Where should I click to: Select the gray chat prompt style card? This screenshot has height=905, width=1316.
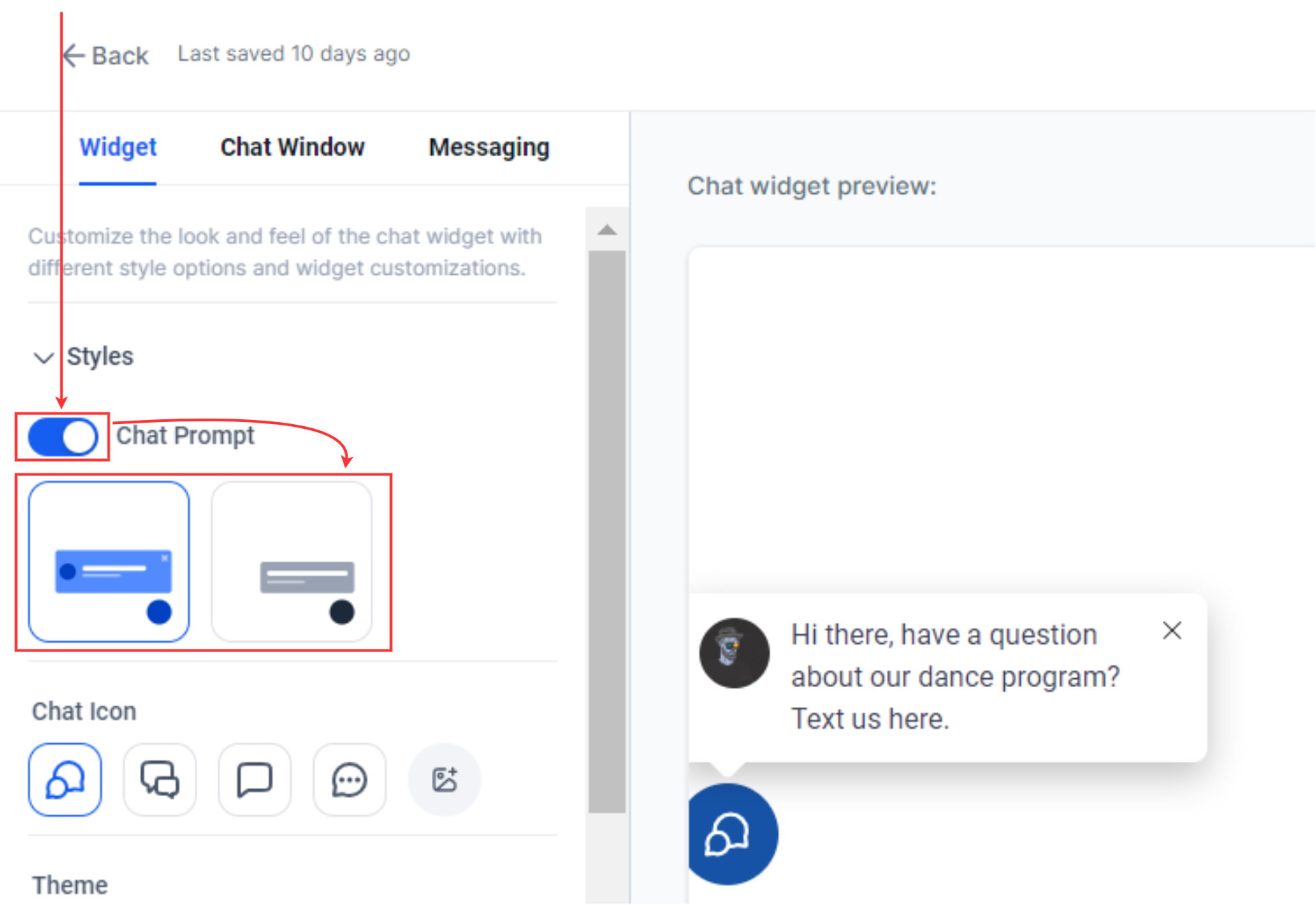click(x=292, y=561)
